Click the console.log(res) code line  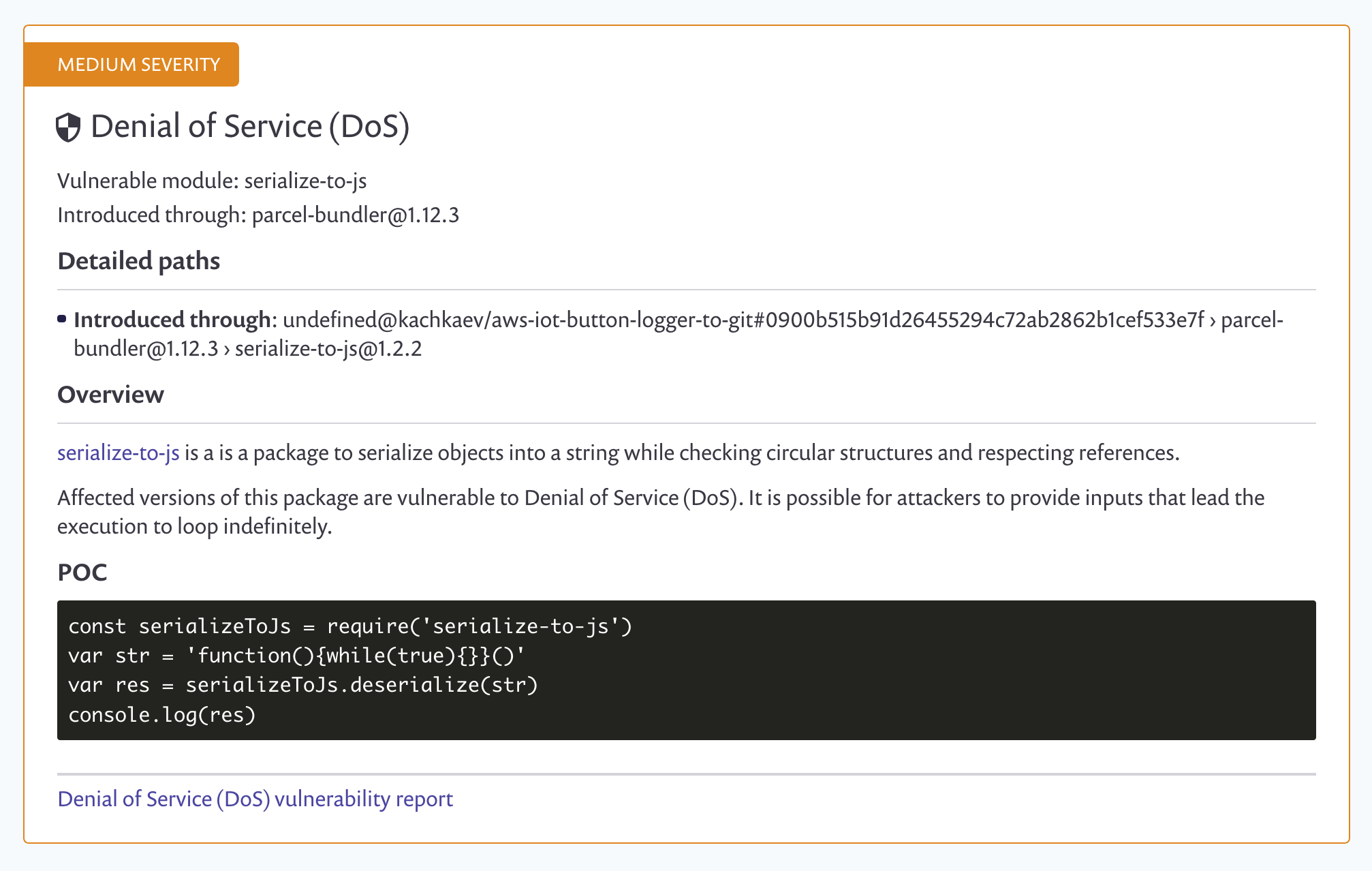(162, 715)
